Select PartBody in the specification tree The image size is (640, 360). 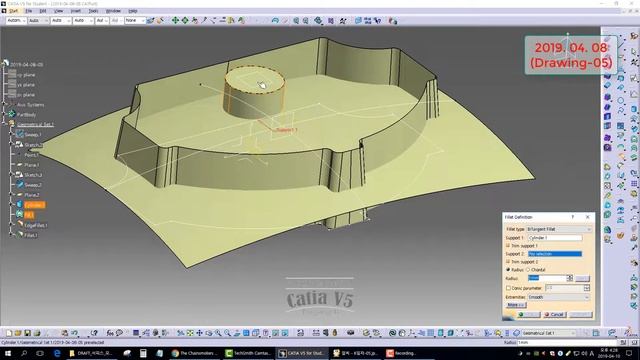(27, 115)
